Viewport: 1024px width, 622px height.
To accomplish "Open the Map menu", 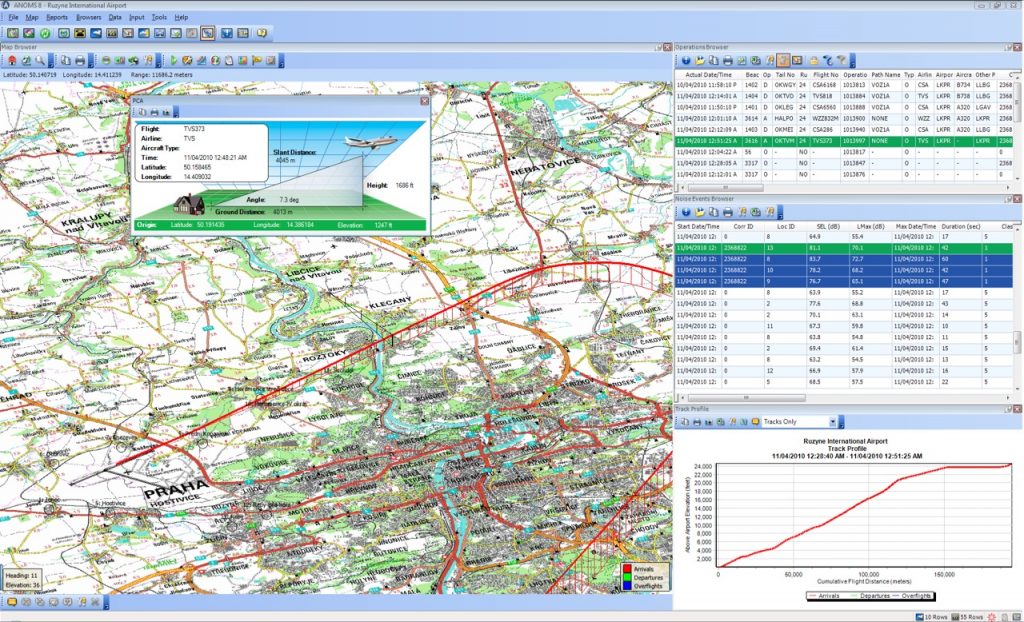I will [x=31, y=17].
